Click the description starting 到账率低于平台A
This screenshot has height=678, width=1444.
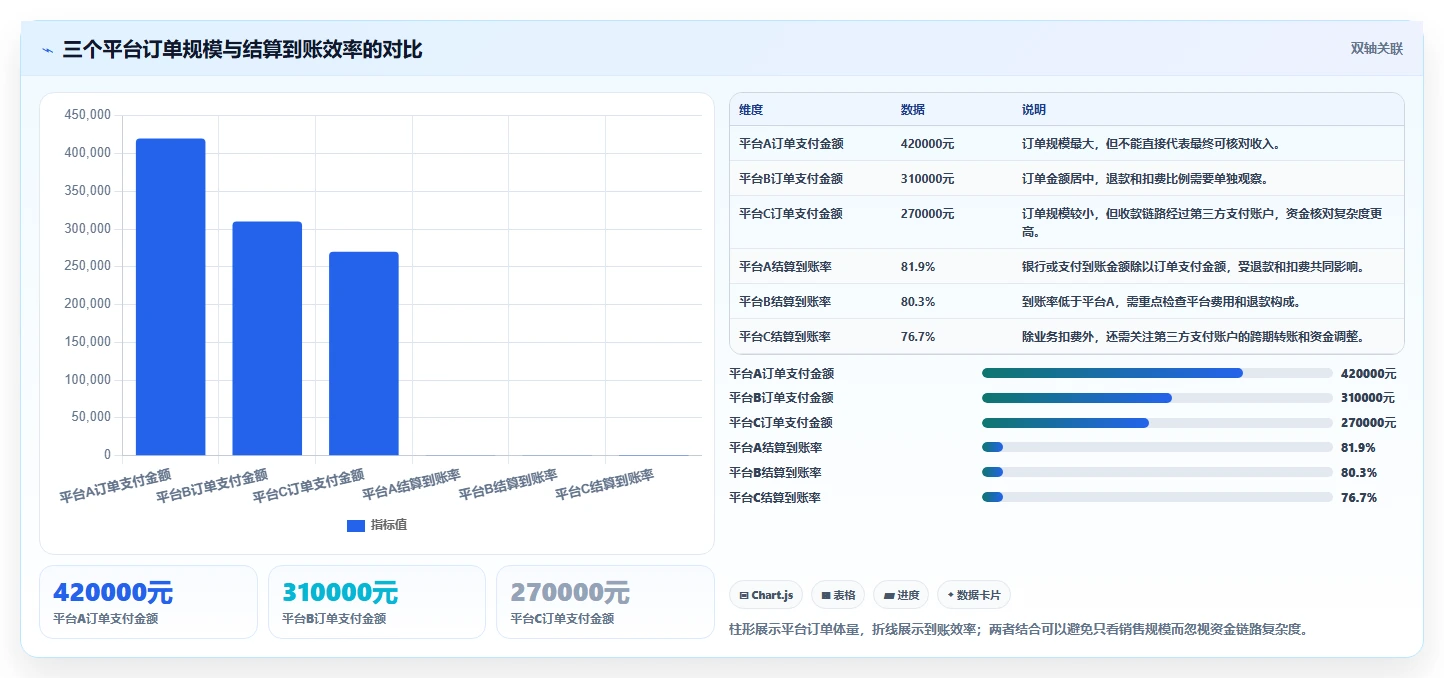(1160, 302)
